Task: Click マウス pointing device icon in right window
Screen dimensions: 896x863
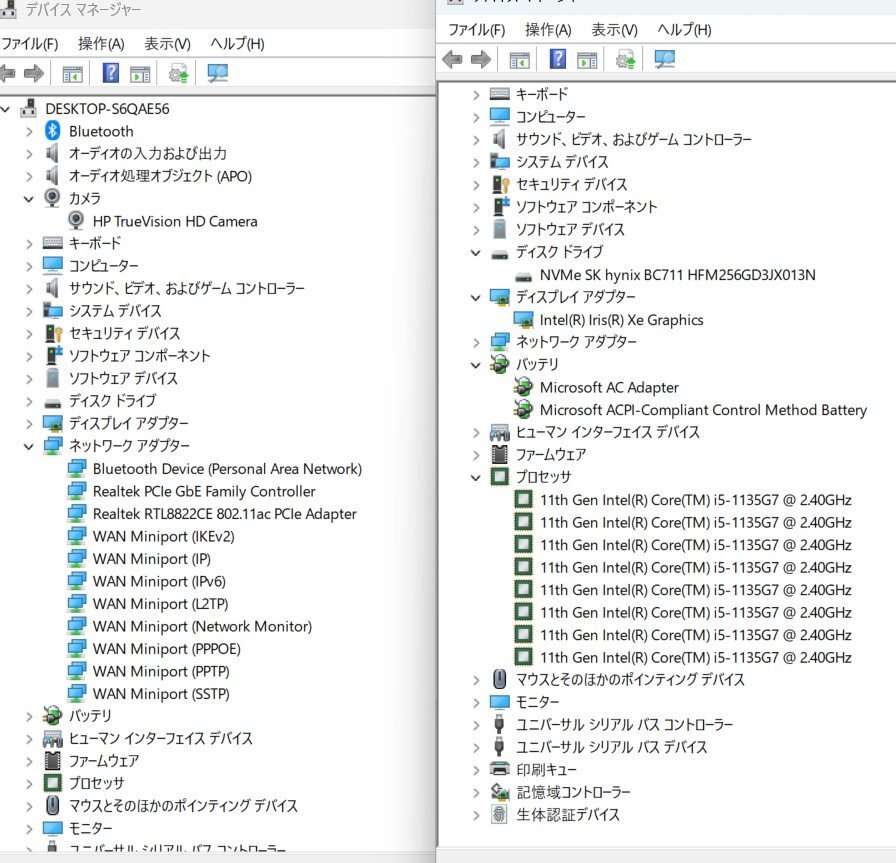Action: pos(499,679)
